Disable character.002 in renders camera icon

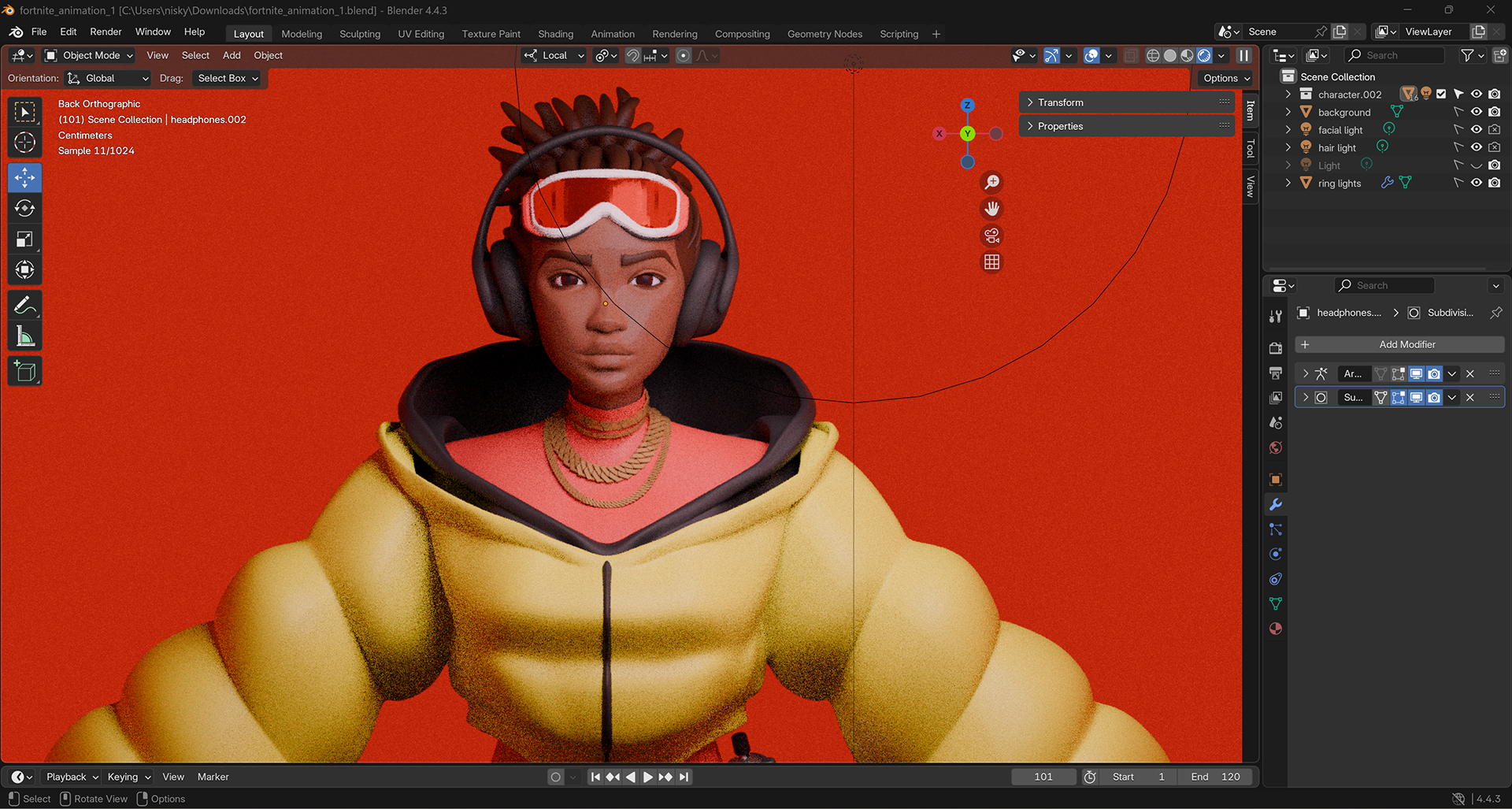click(x=1494, y=94)
